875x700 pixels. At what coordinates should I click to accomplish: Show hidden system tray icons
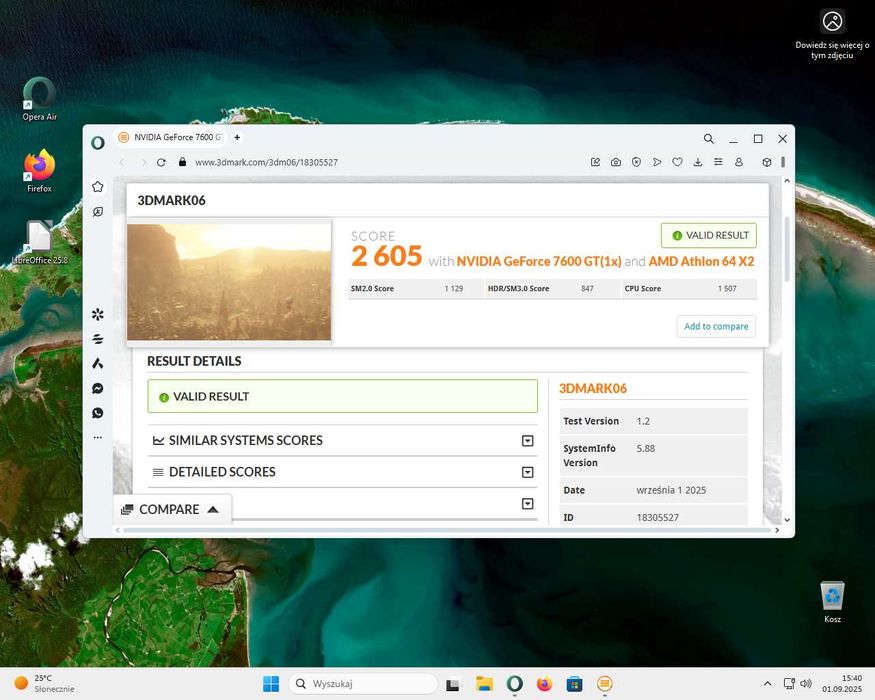click(x=767, y=683)
